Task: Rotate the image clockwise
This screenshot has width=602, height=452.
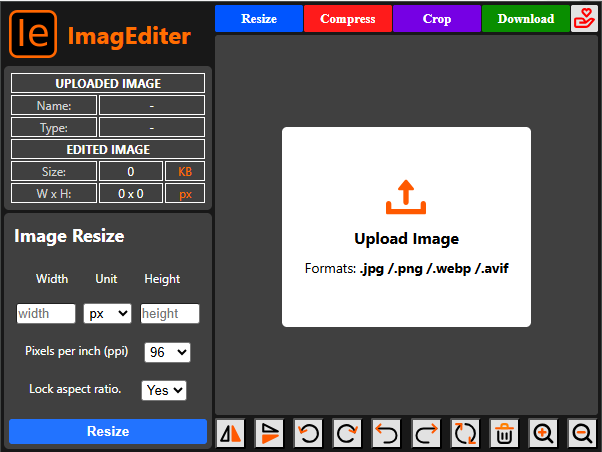Action: coord(347,434)
